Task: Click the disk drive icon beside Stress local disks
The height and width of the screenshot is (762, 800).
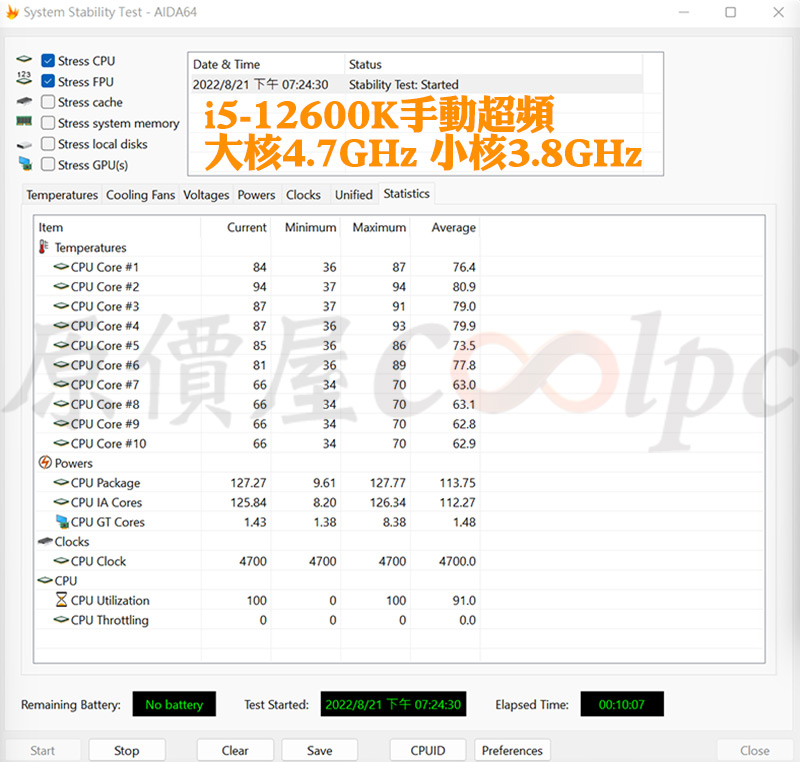Action: [24, 145]
